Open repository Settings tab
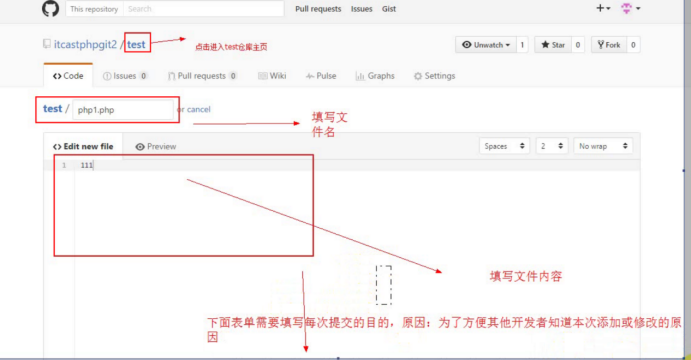 coord(434,76)
